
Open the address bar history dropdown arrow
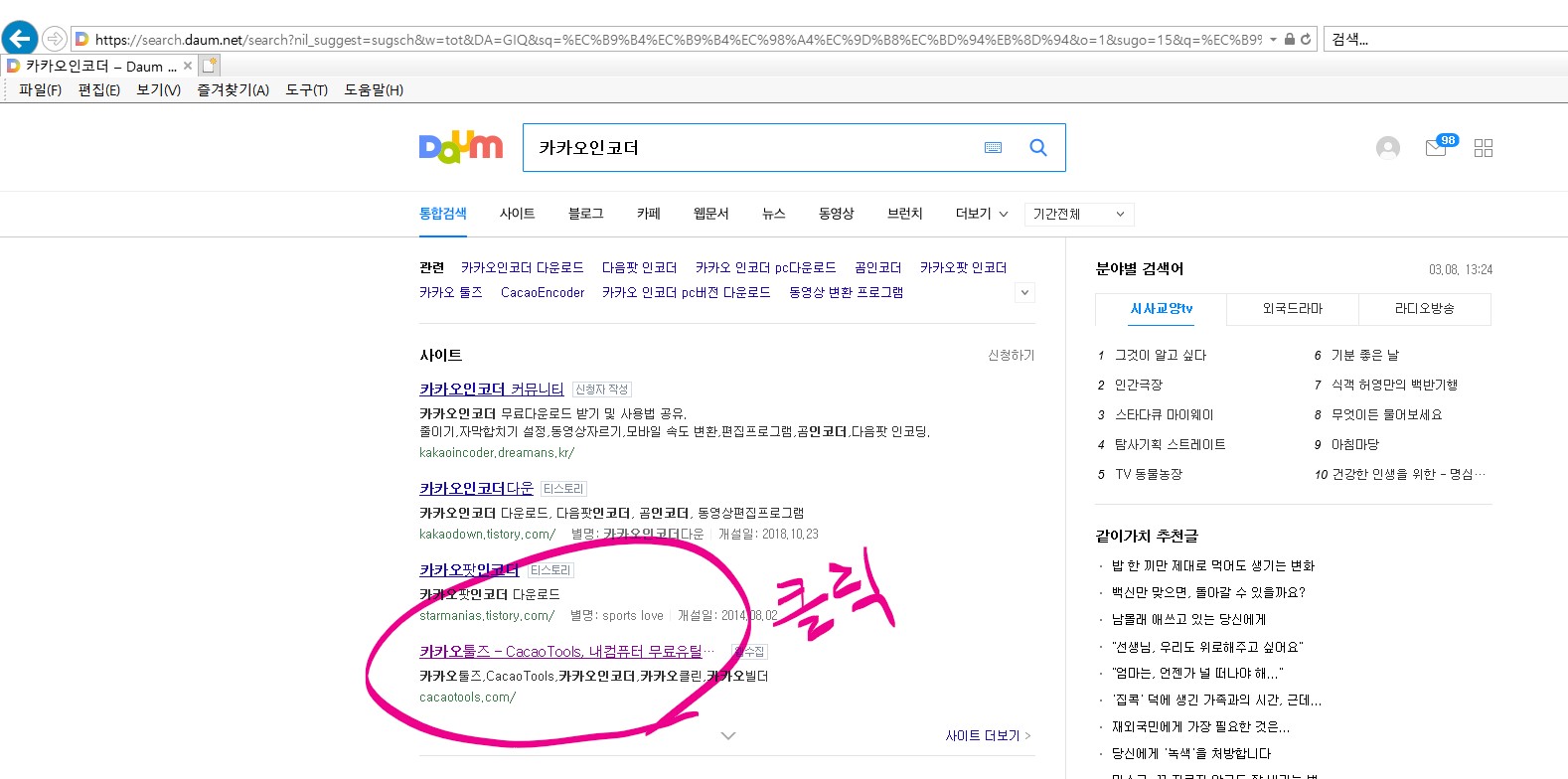point(1273,40)
